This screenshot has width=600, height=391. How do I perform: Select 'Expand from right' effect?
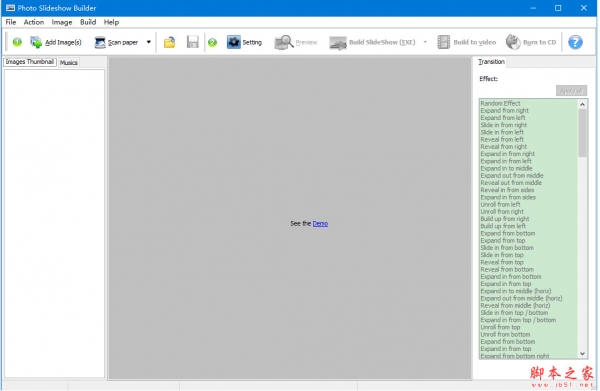pos(504,111)
